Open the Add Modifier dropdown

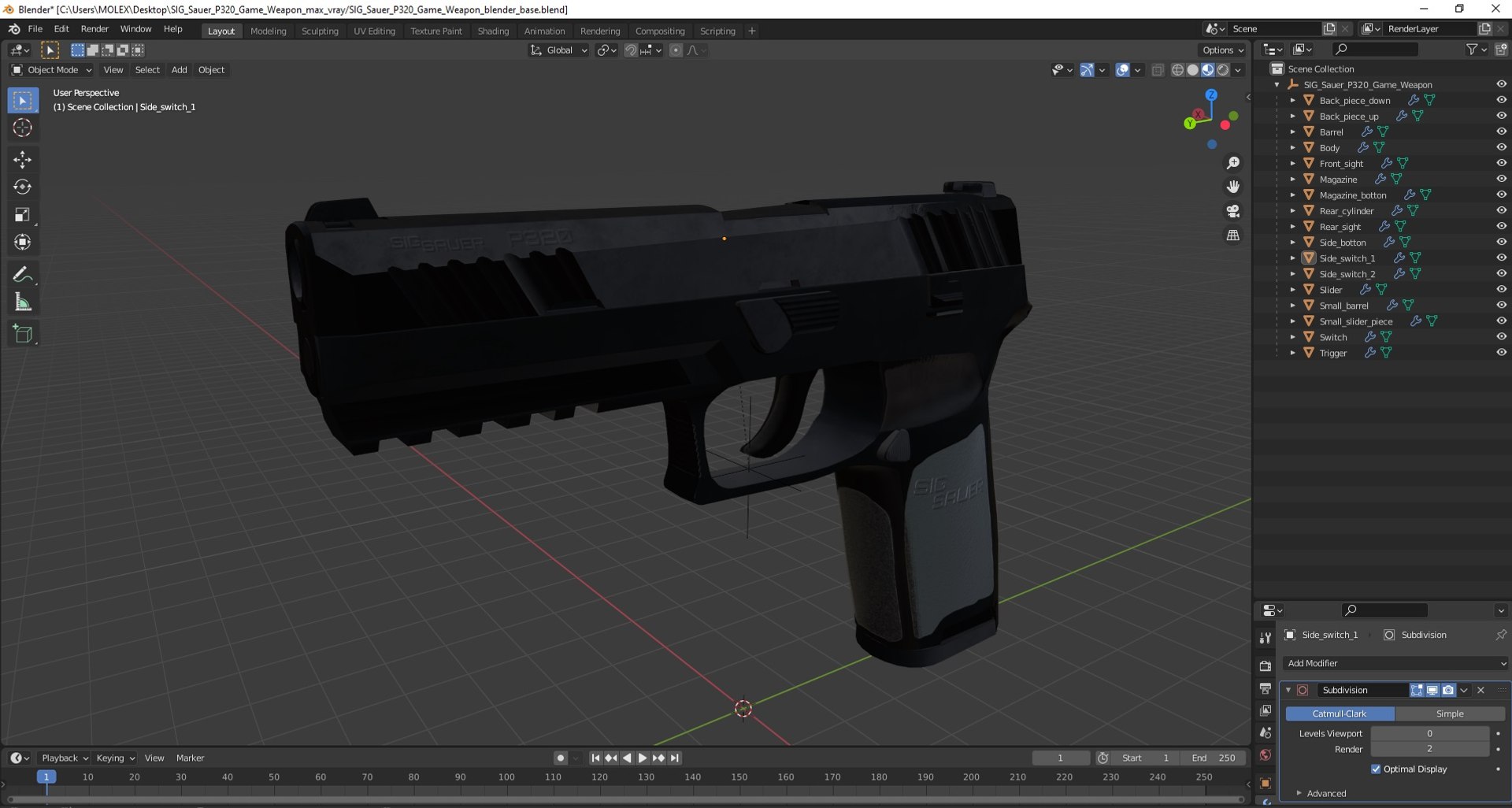1395,663
